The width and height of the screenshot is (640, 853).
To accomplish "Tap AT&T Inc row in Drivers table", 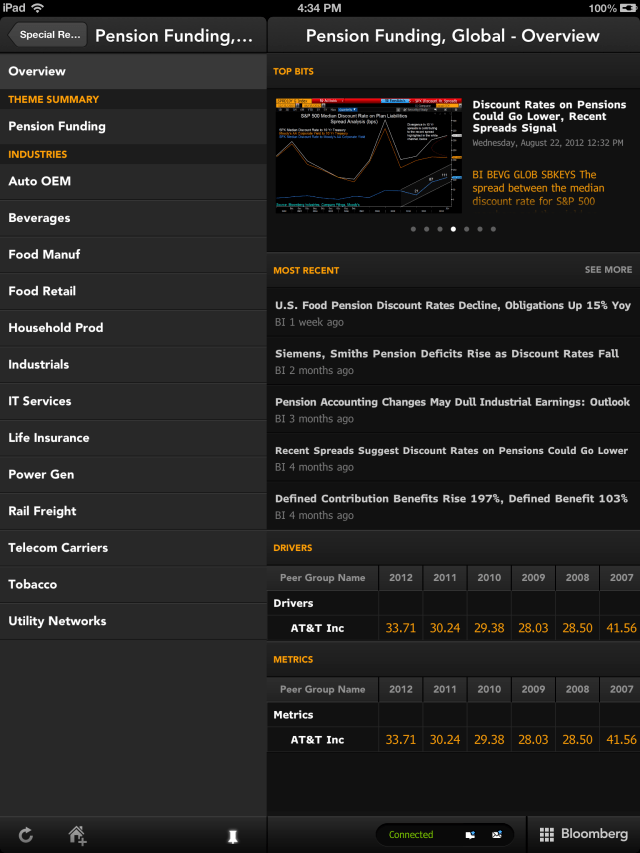I will [x=453, y=628].
